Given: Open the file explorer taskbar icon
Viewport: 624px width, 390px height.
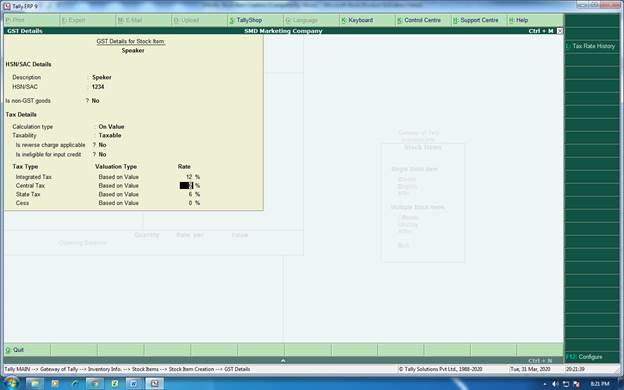Looking at the screenshot, I should pyautogui.click(x=35, y=384).
